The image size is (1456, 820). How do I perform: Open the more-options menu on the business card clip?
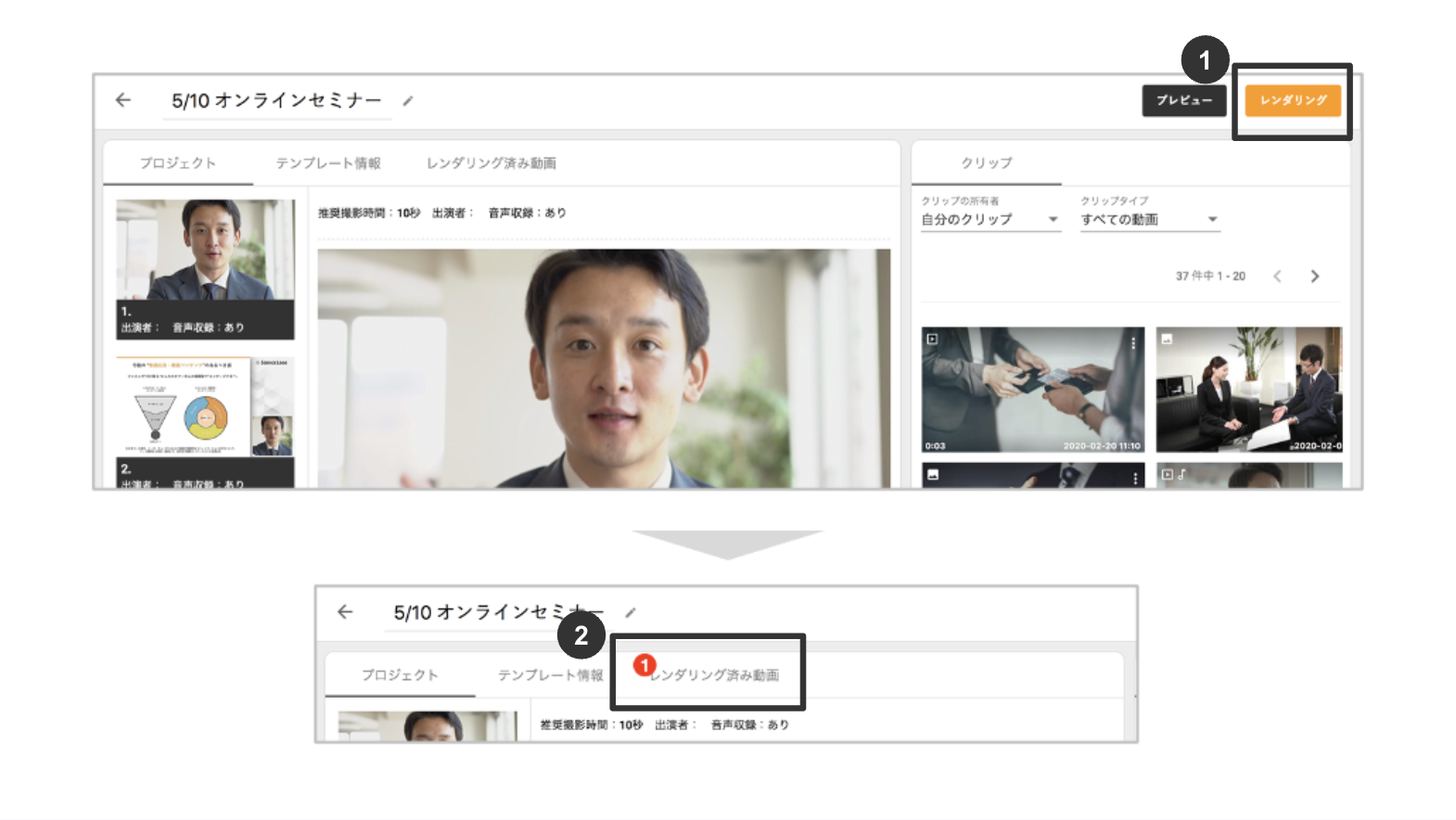(1133, 342)
